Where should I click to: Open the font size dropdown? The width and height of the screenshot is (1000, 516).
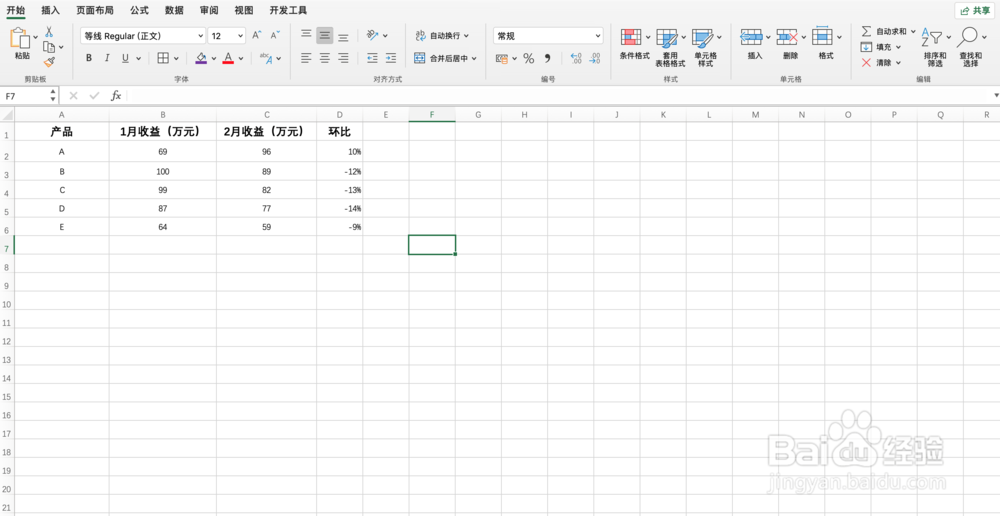240,36
